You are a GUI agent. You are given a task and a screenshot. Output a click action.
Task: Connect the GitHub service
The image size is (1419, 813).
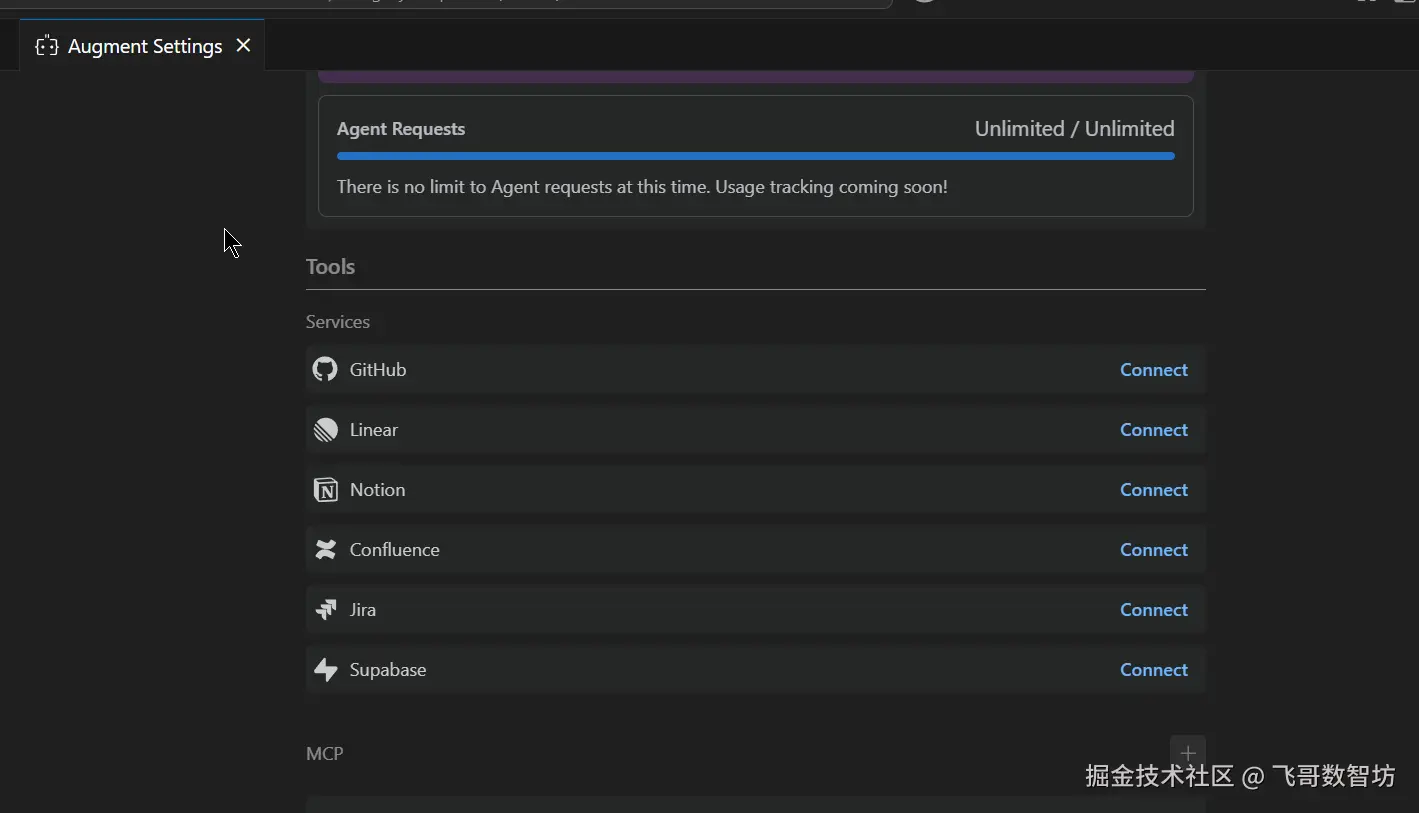tap(1154, 370)
